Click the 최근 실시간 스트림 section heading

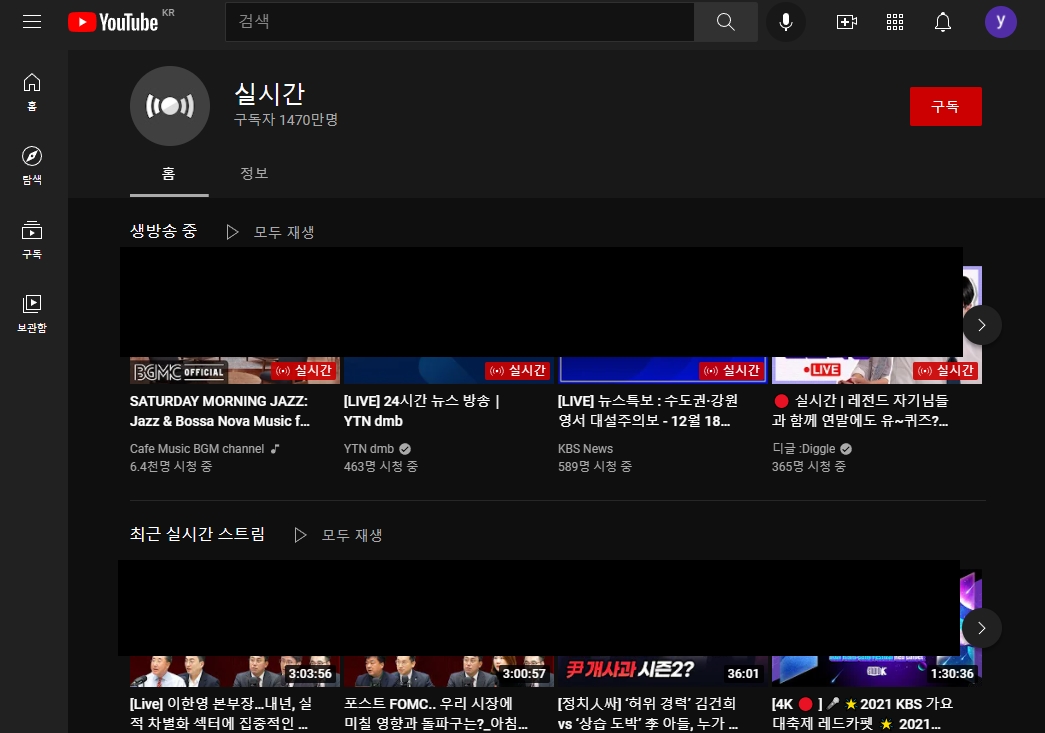197,534
